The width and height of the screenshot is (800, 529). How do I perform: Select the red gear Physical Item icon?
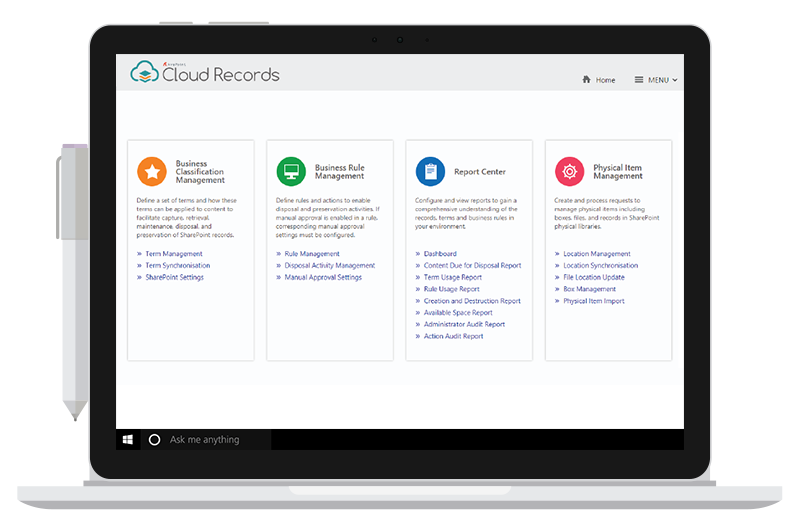click(569, 171)
